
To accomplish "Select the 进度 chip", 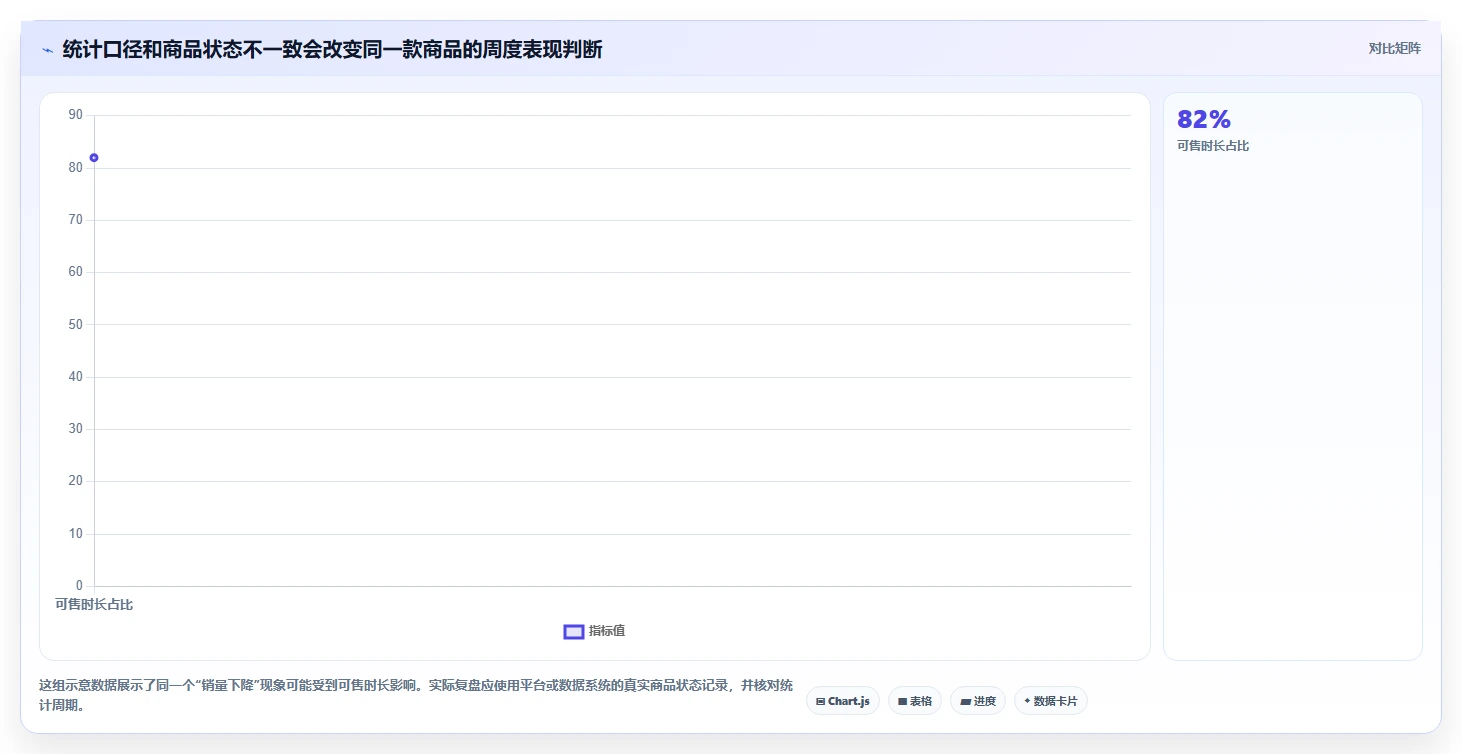I will point(978,701).
